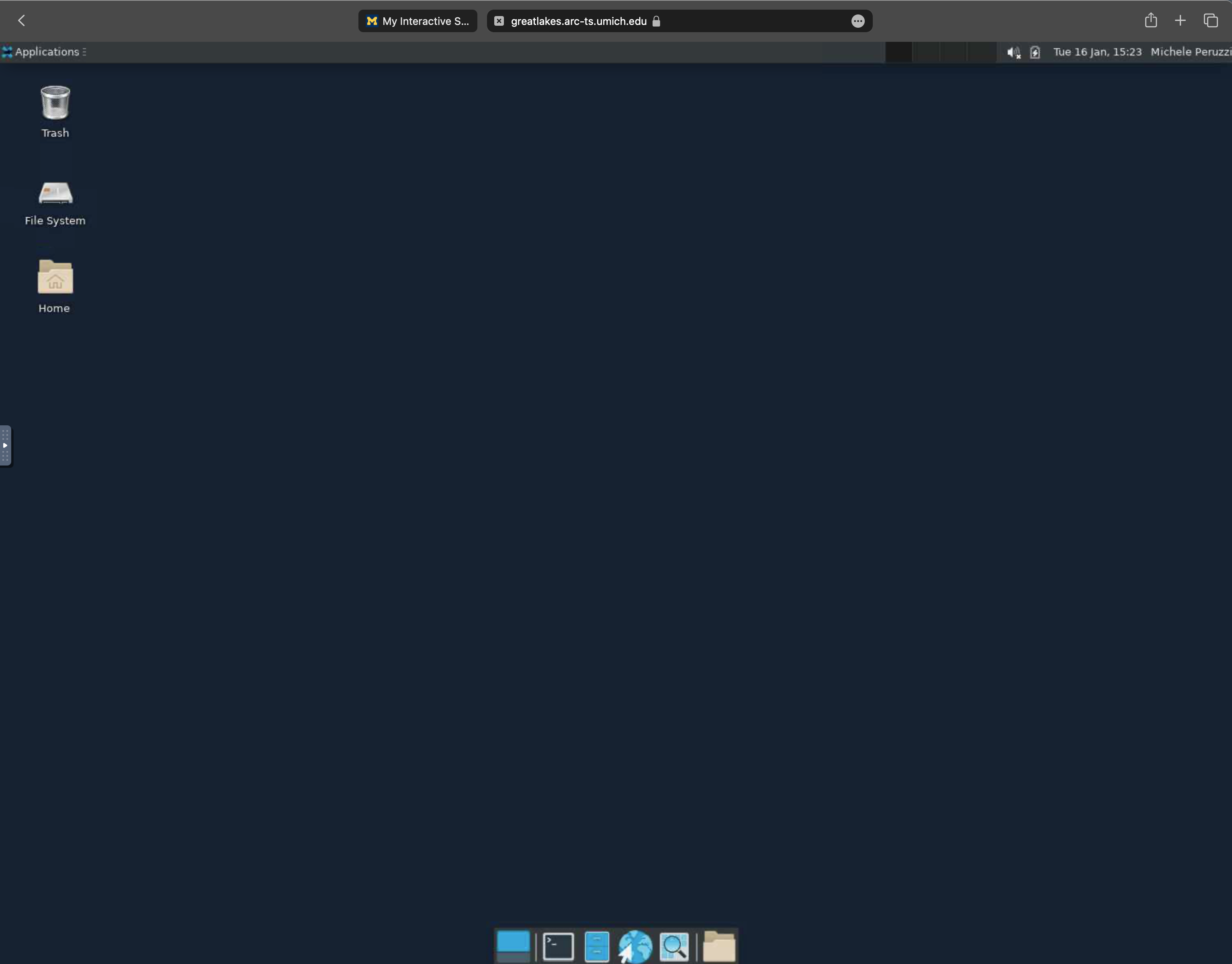Click the browser back arrow

(x=21, y=21)
